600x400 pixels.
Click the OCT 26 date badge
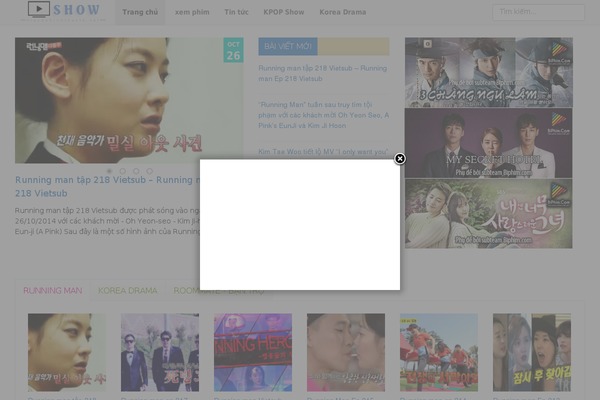pyautogui.click(x=233, y=50)
